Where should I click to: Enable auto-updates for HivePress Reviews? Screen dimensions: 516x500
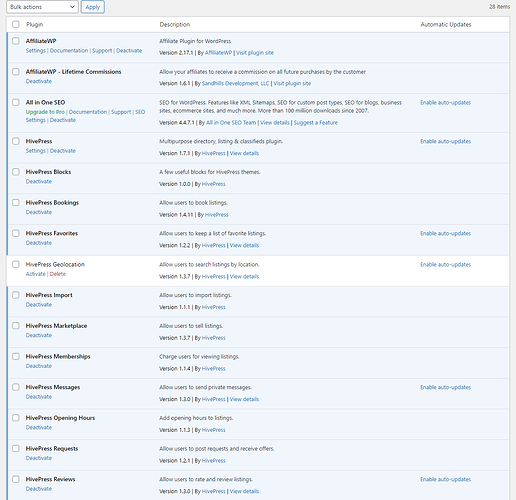pos(446,479)
